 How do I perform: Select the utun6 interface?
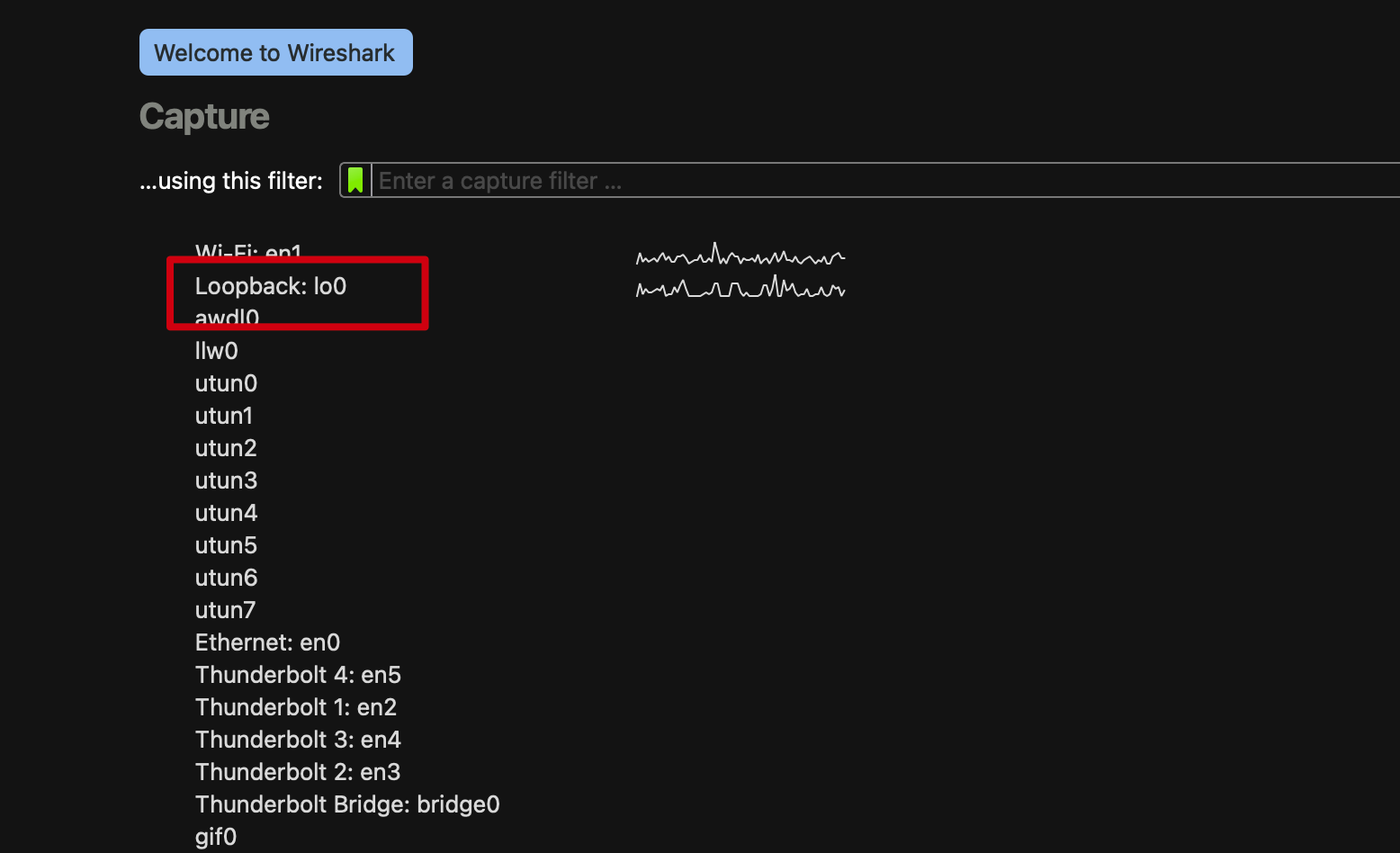coord(226,578)
